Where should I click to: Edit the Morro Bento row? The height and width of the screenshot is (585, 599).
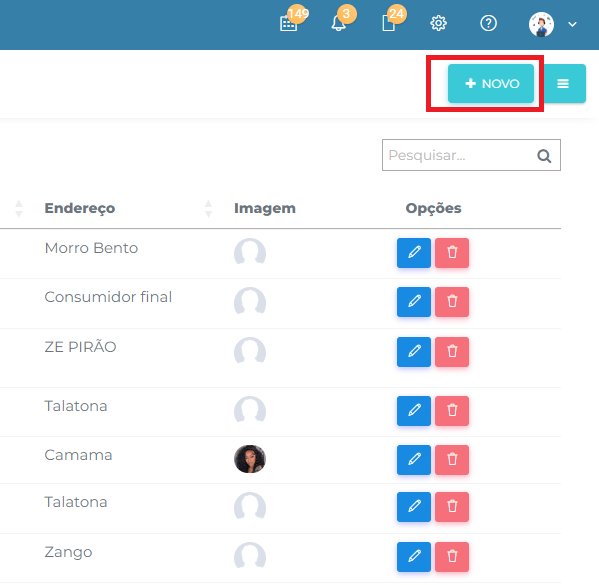click(x=414, y=253)
